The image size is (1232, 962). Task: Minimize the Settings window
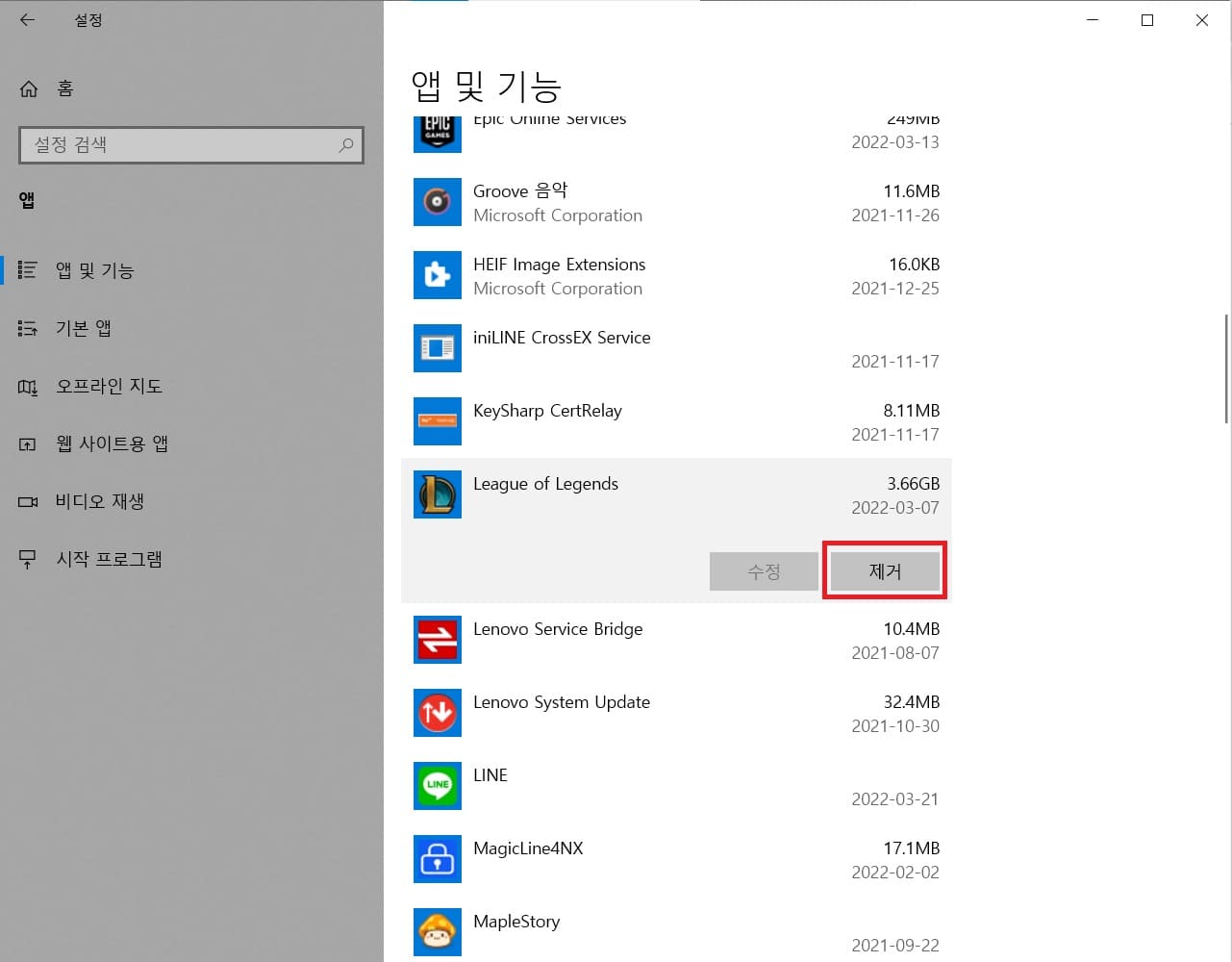click(x=1093, y=20)
